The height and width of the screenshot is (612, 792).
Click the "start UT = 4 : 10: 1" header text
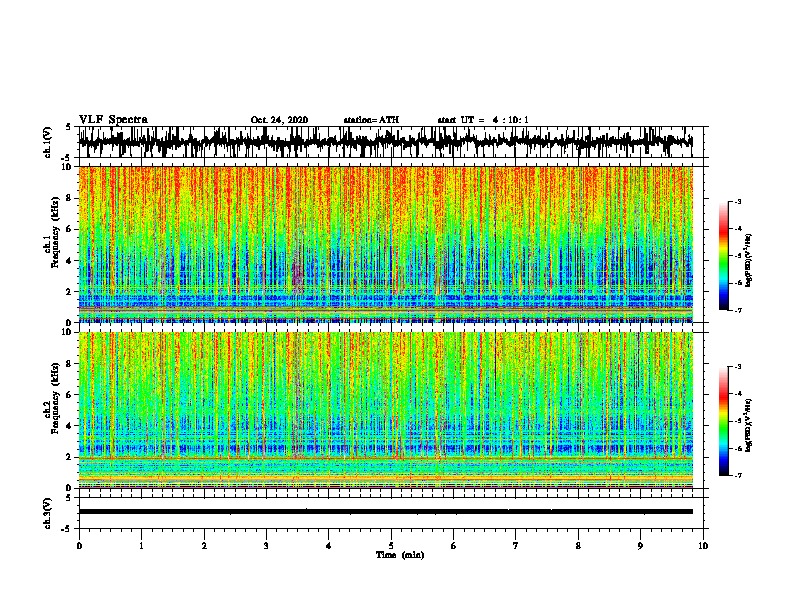pyautogui.click(x=483, y=120)
